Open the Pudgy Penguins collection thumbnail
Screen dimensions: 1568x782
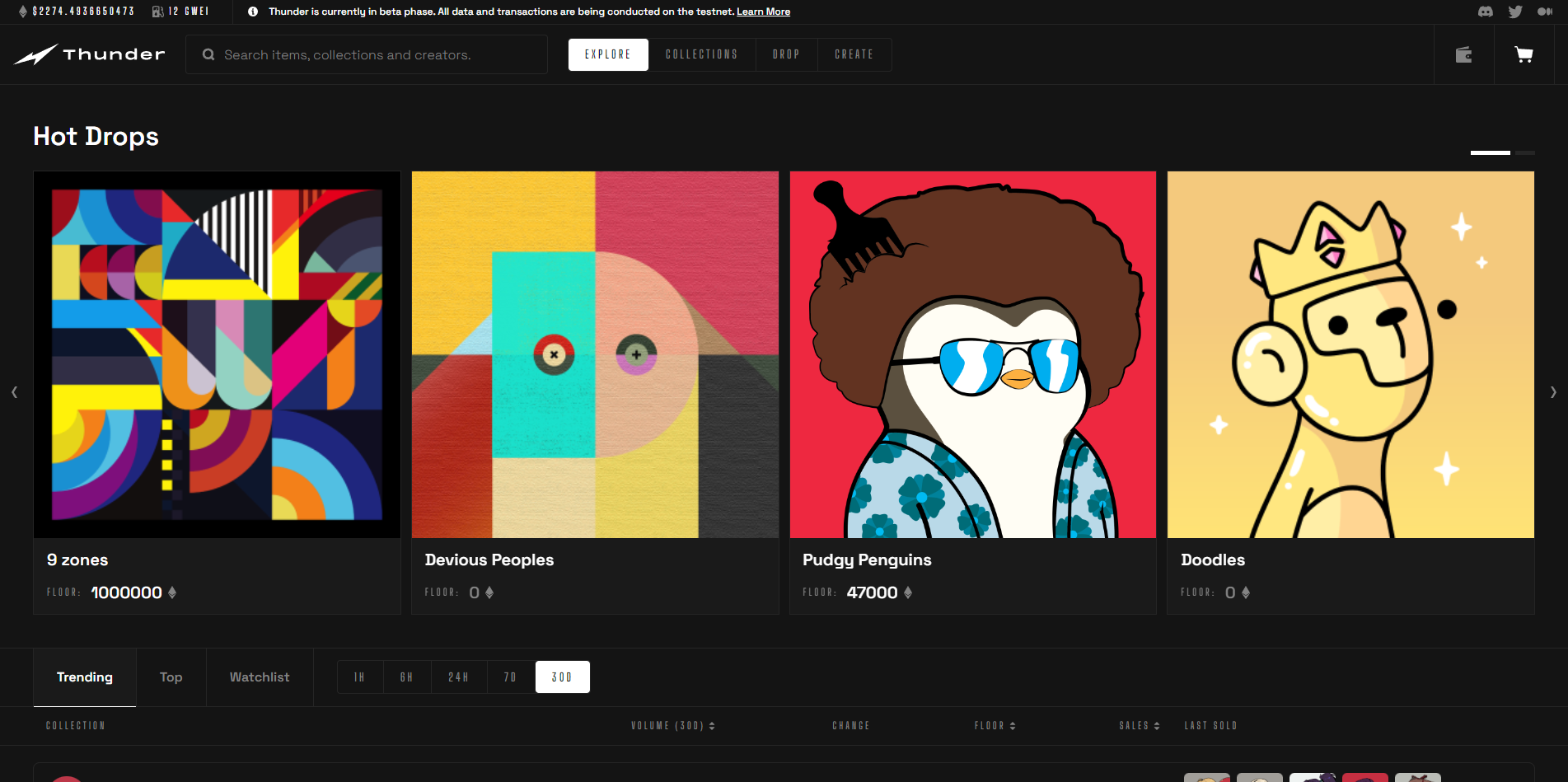click(972, 354)
